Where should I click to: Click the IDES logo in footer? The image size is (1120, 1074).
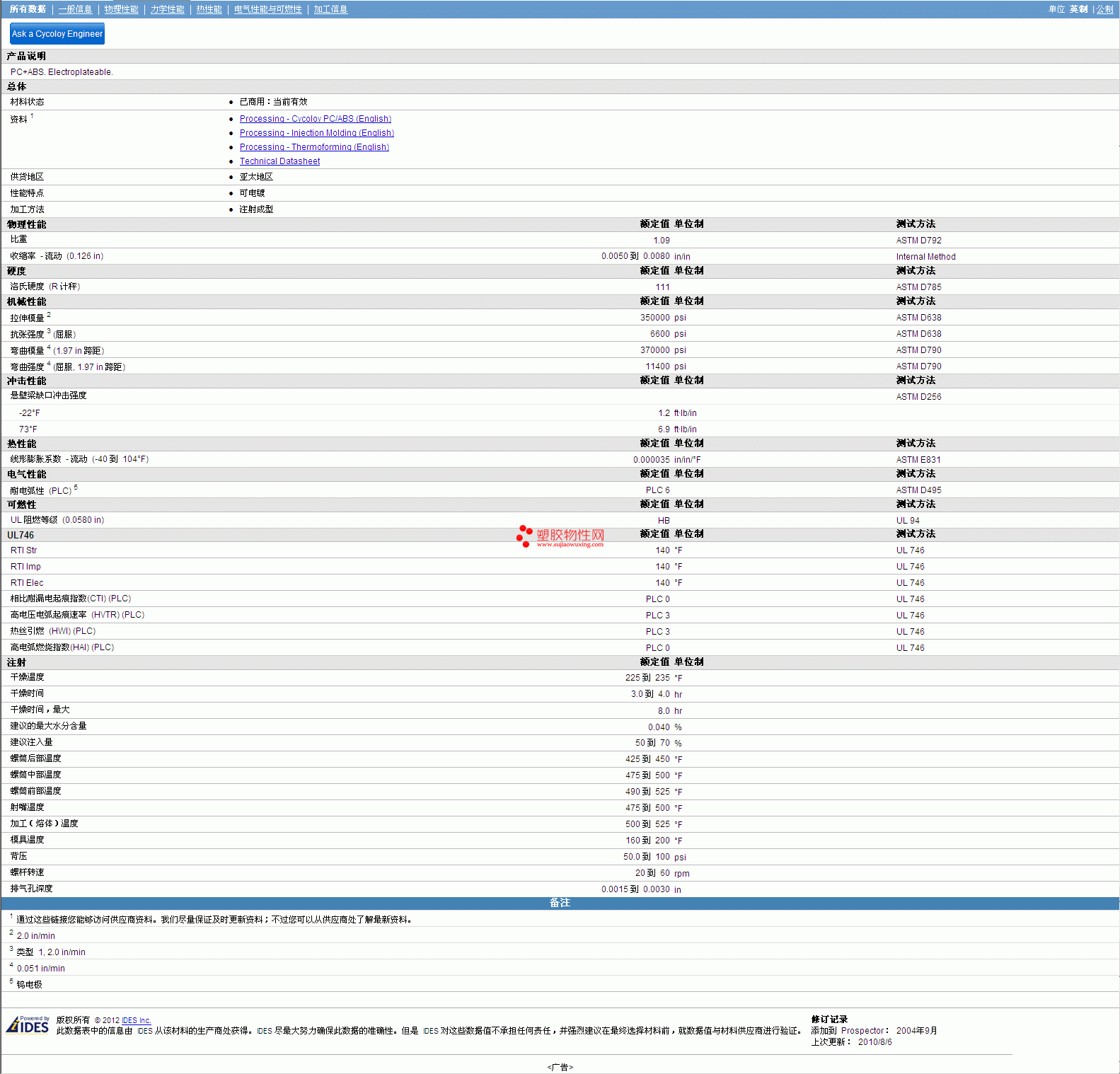[28, 1025]
